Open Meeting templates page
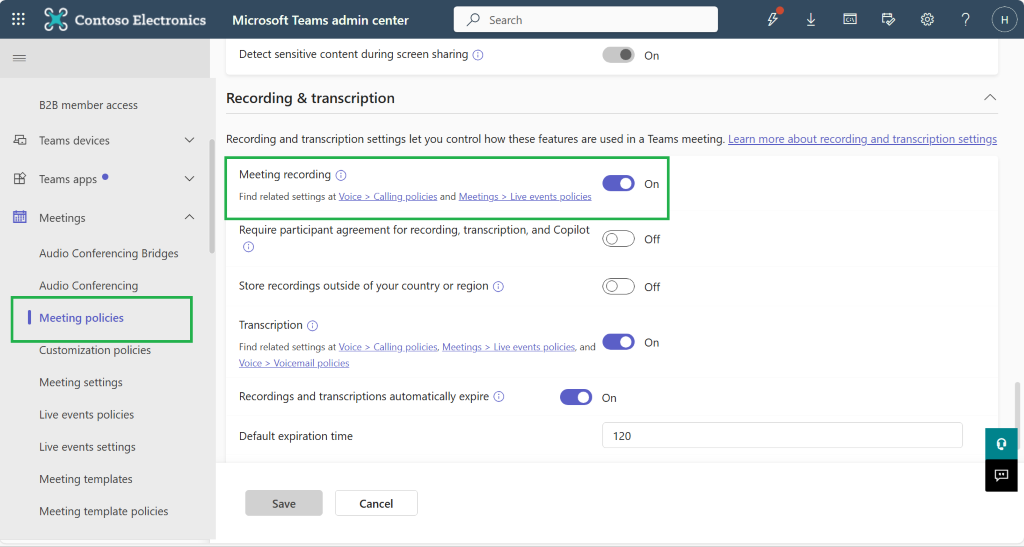This screenshot has width=1024, height=547. coord(86,479)
